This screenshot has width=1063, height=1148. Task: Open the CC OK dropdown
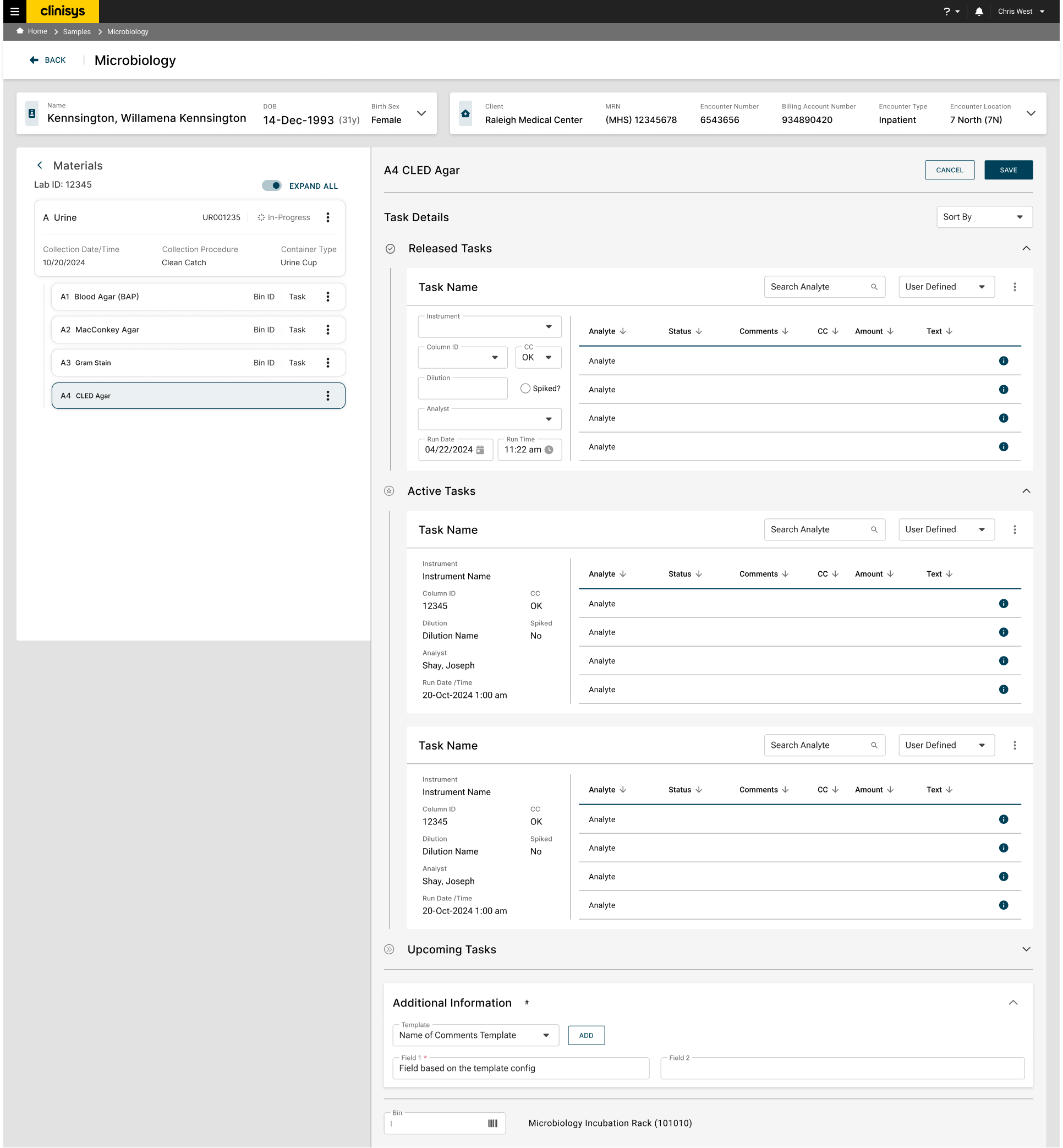(539, 357)
